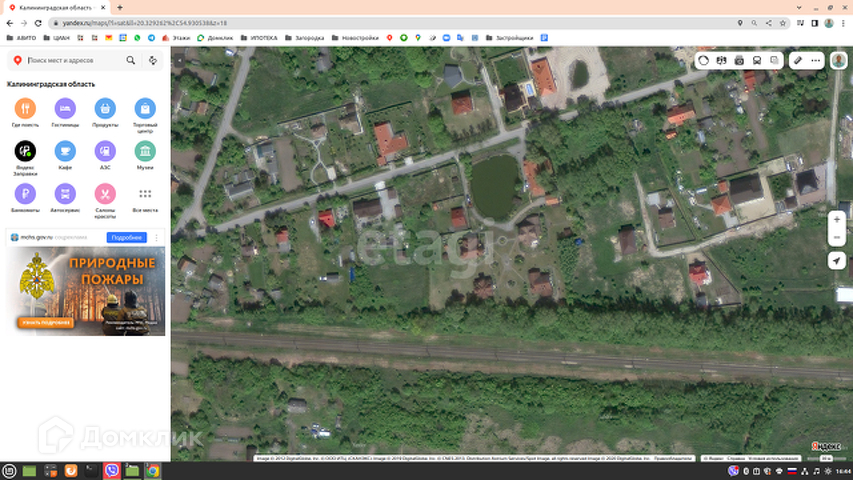Toggle the traffic layer icon on map toolbar
Screen dimensions: 853x480
click(703, 60)
